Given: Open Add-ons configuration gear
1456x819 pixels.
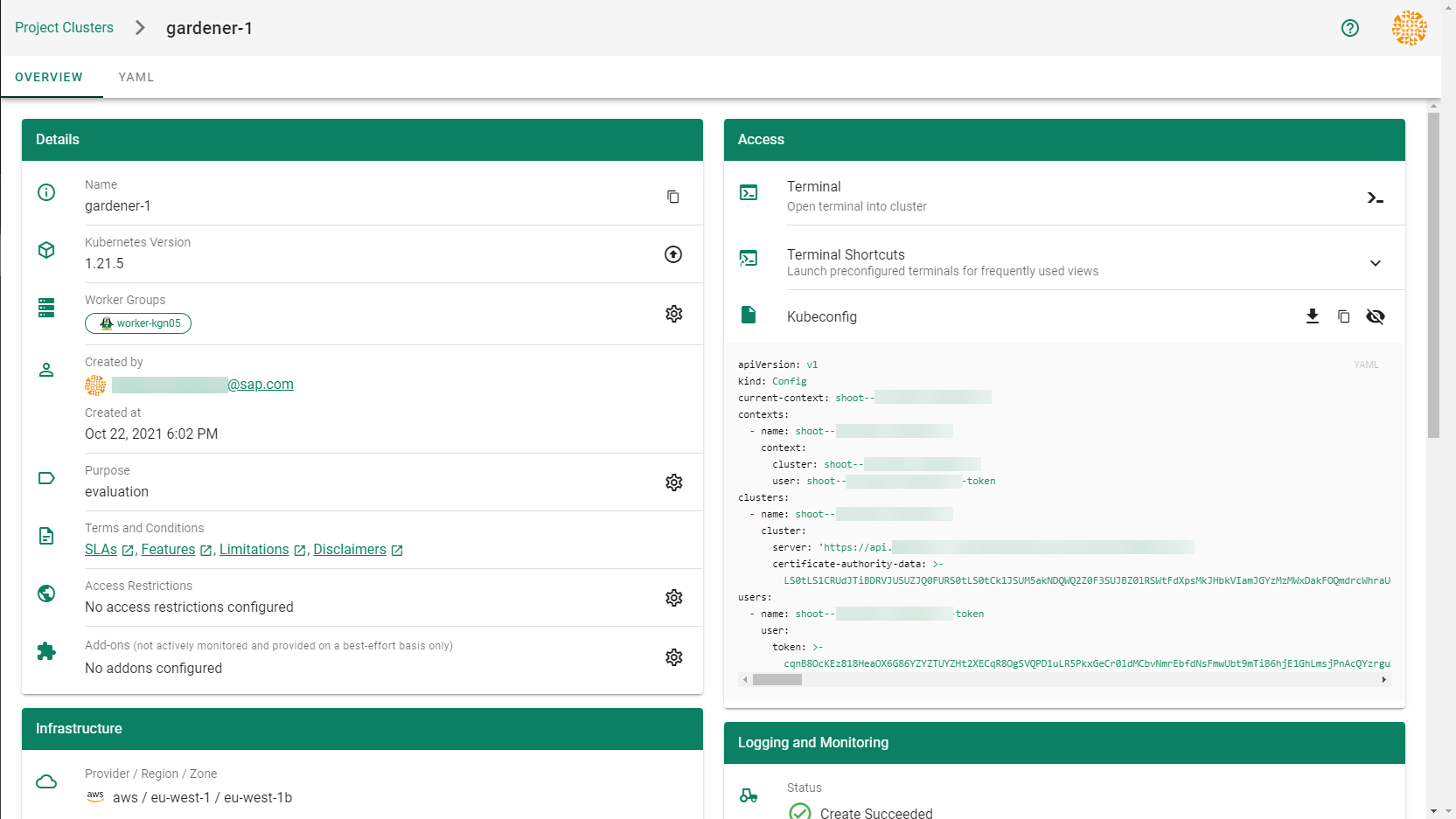Looking at the screenshot, I should coord(673,657).
